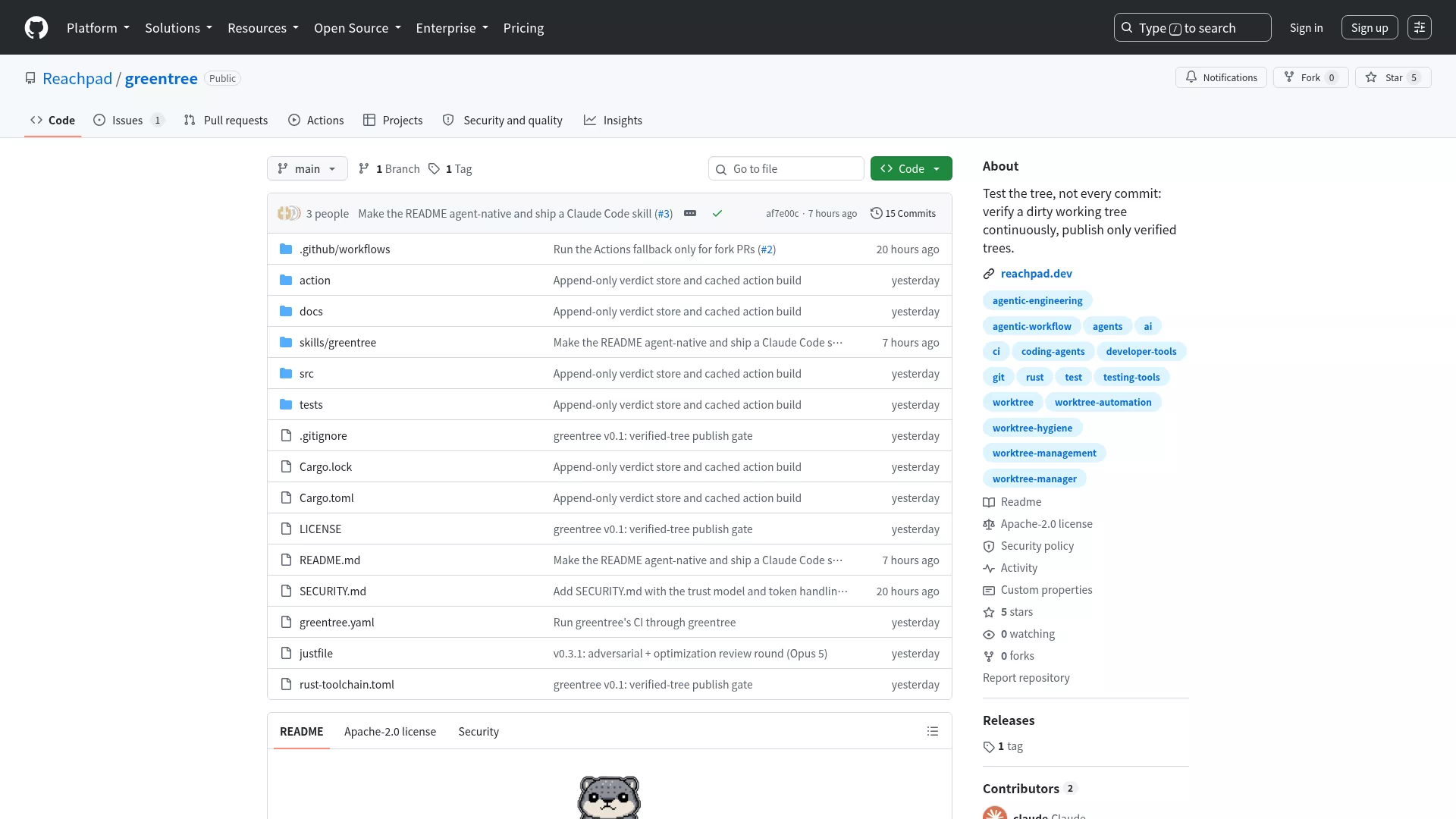Open the rust topic tag

click(x=1034, y=377)
